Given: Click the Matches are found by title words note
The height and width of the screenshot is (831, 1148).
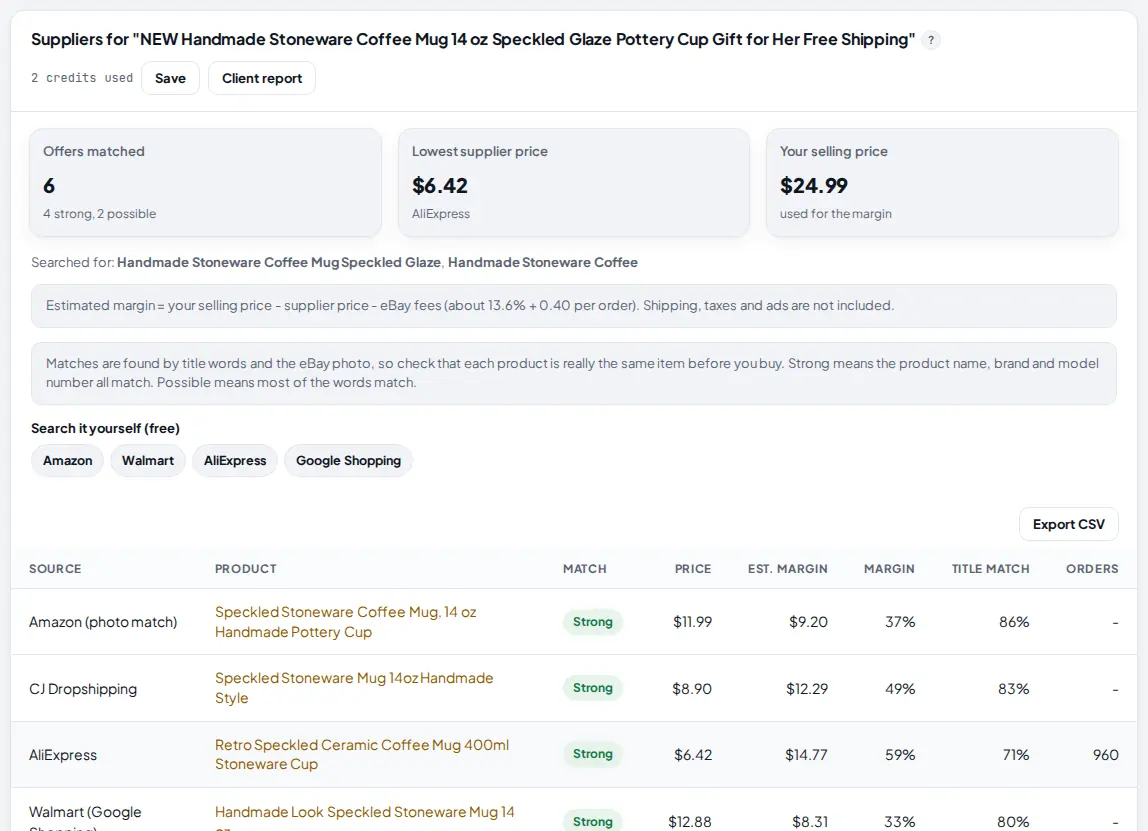Looking at the screenshot, I should [573, 373].
